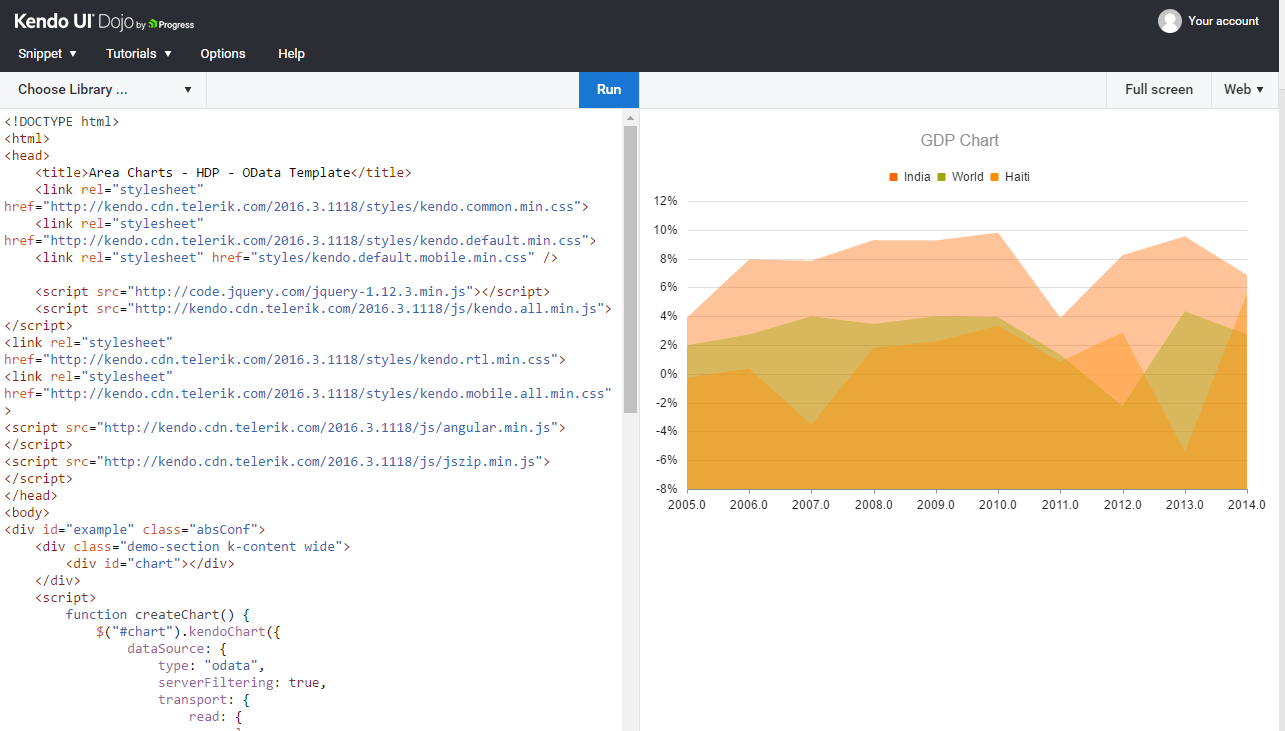Viewport: 1285px width, 731px height.
Task: Click the India orange legend marker
Action: click(x=893, y=177)
